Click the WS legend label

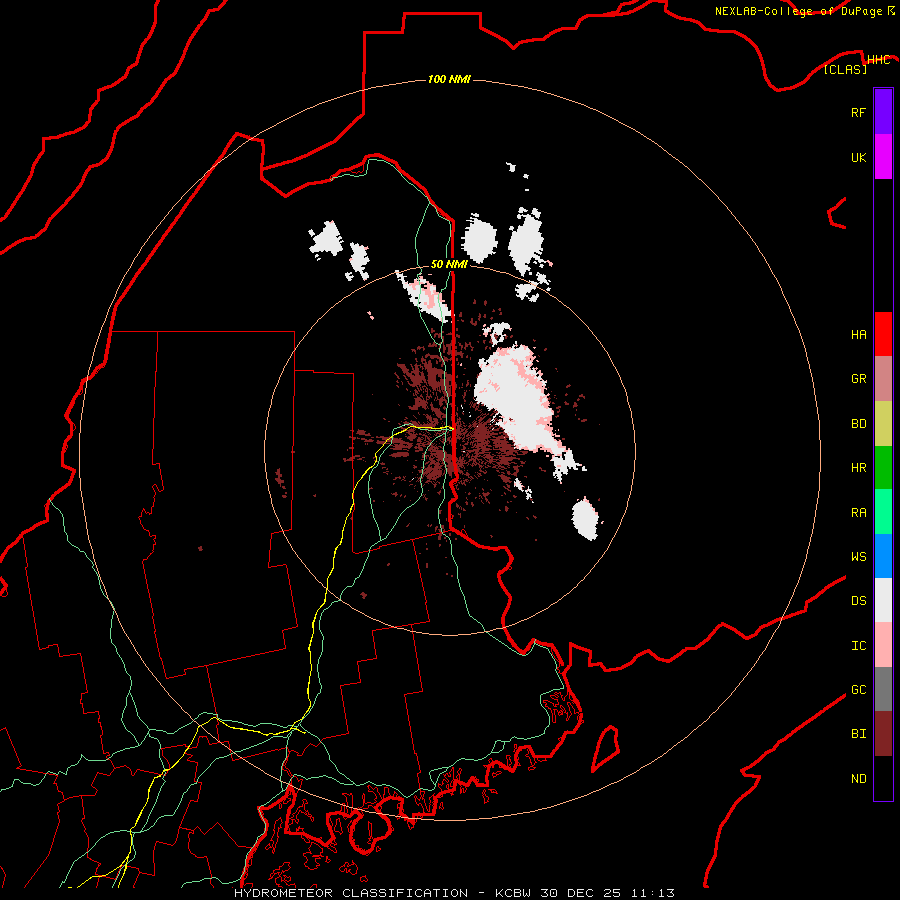click(858, 557)
